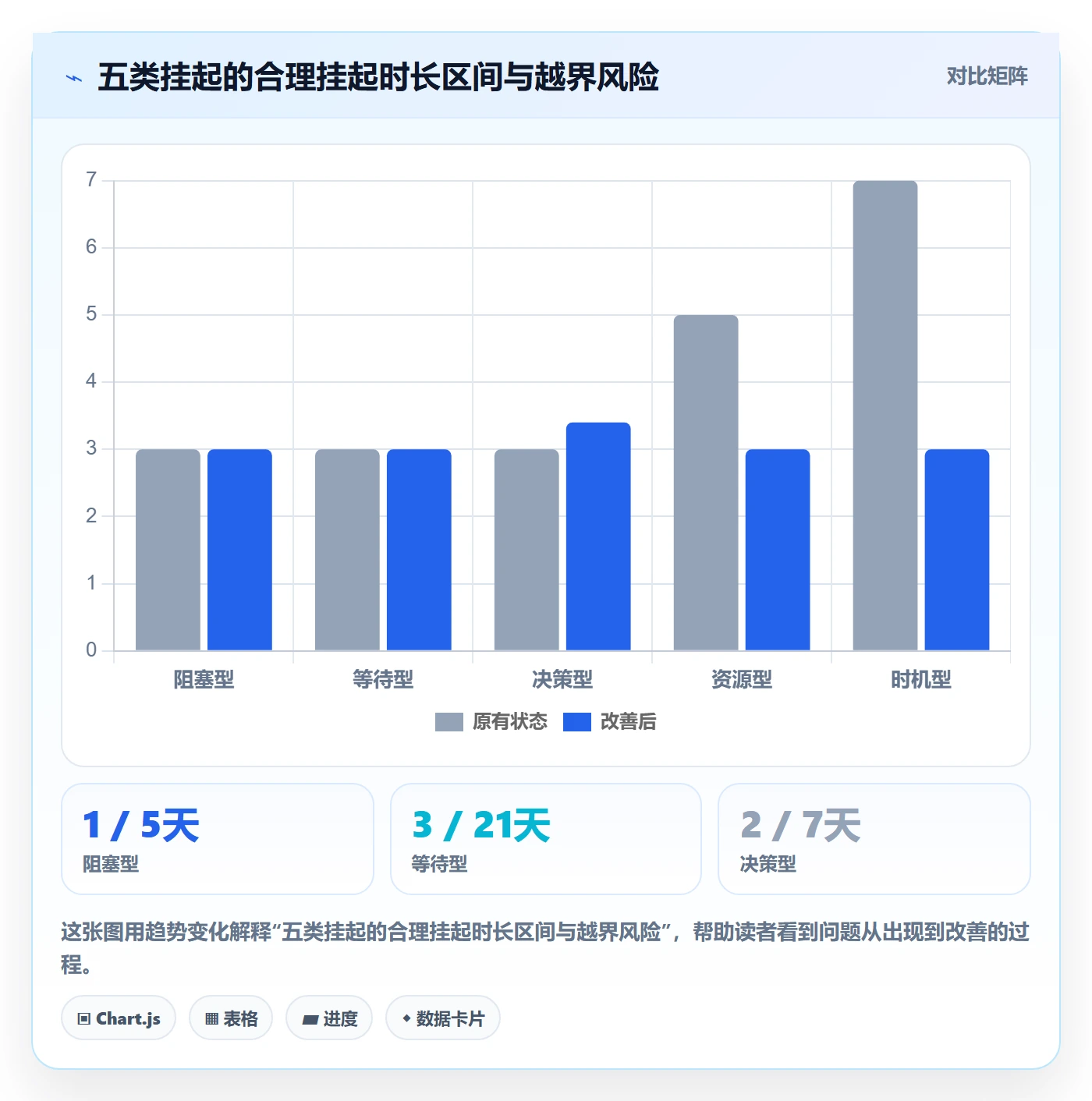Select the blue 改善后 bar for 决策型
This screenshot has height=1101, width=1092.
tap(598, 536)
